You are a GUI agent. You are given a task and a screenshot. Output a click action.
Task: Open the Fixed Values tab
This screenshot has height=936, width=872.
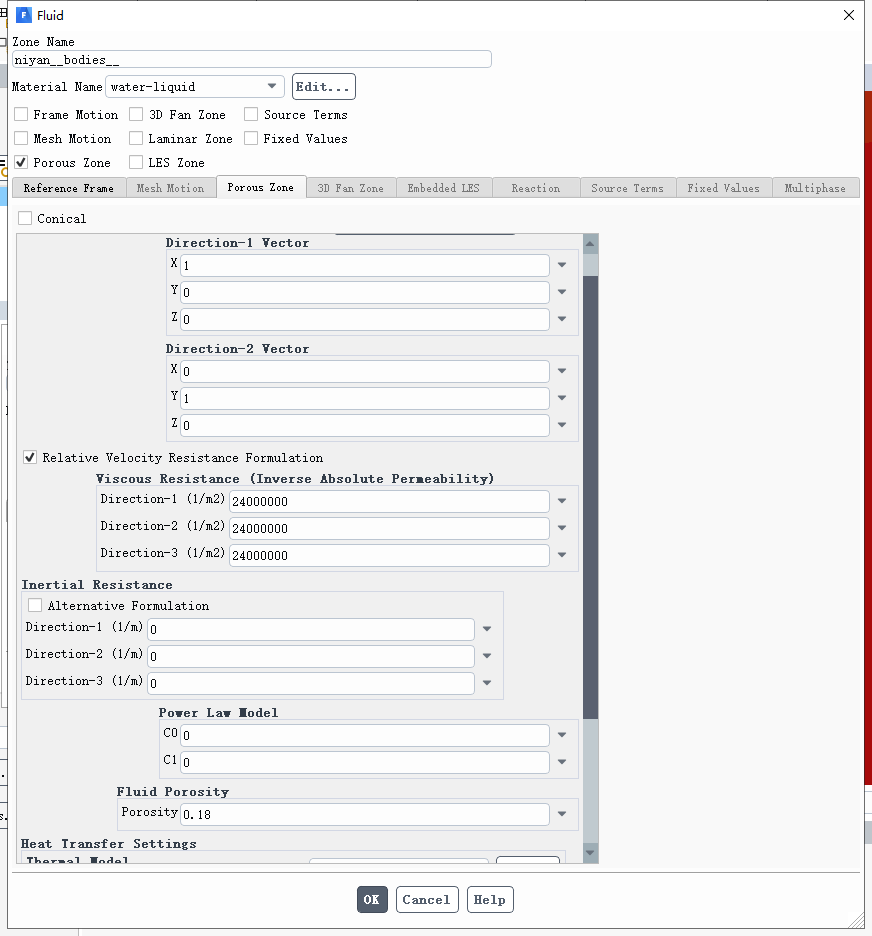[723, 188]
